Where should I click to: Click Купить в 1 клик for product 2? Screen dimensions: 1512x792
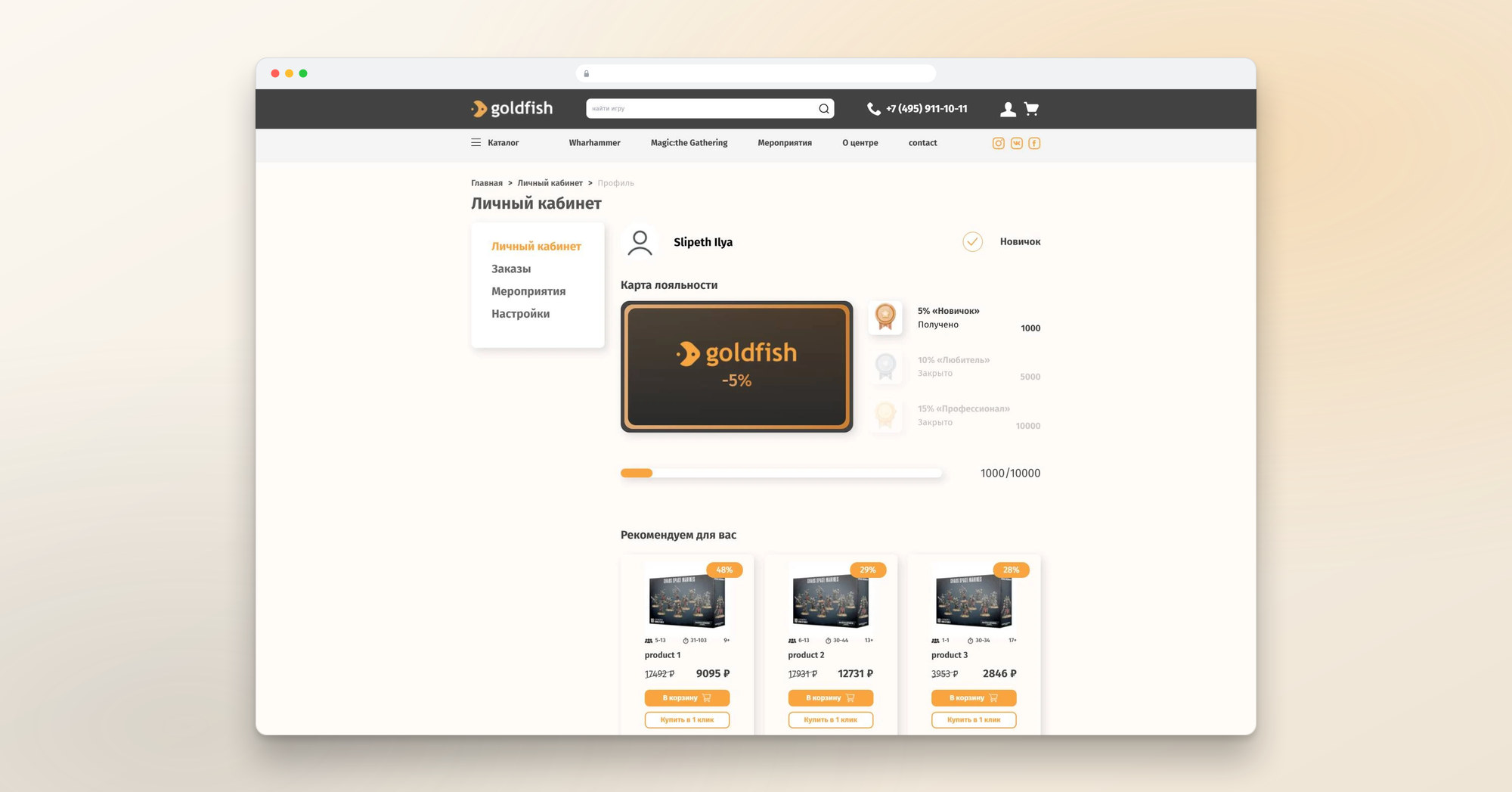tap(830, 719)
